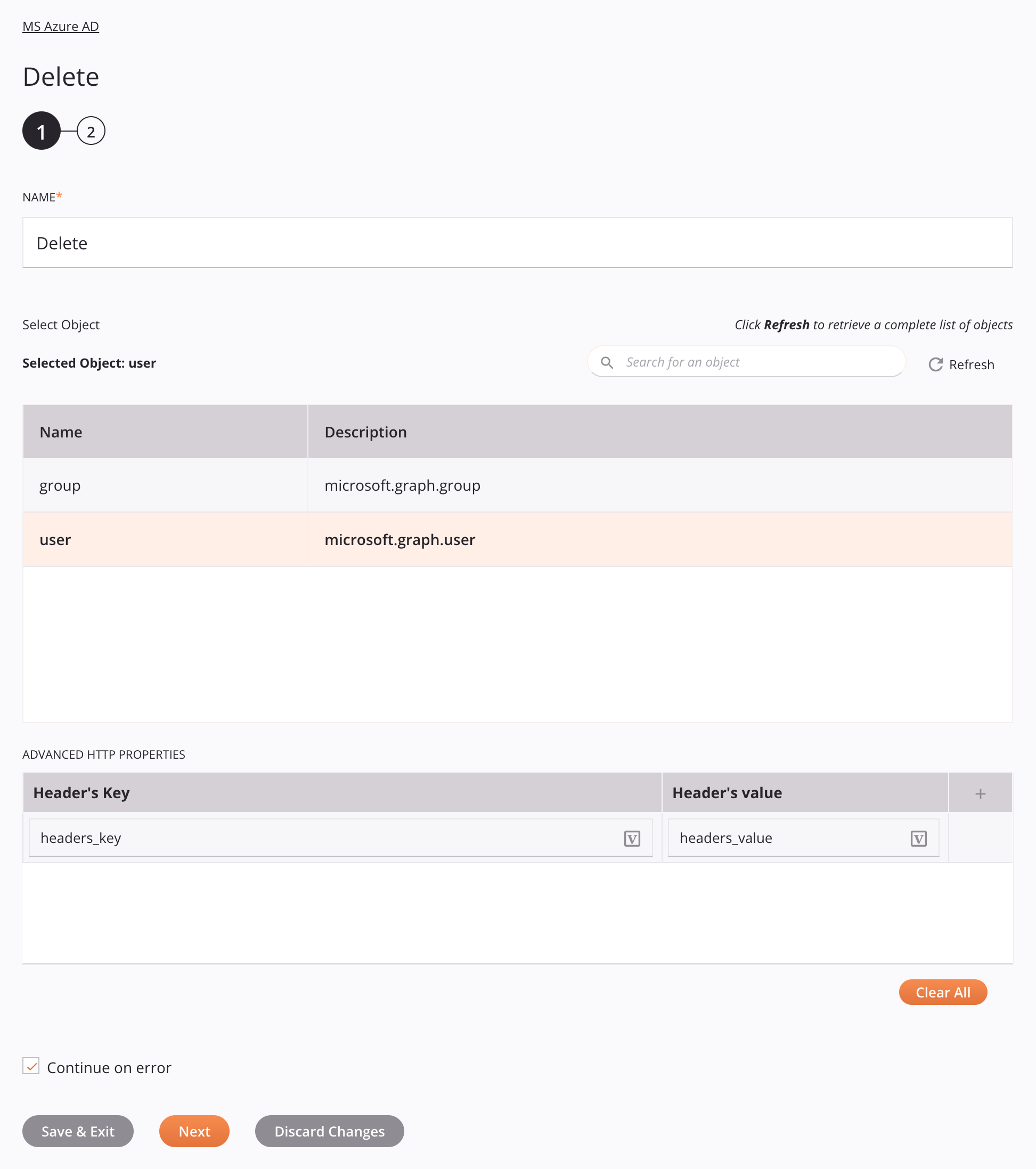1036x1169 pixels.
Task: Click the MS Azure AD breadcrumb link
Action: tap(60, 26)
